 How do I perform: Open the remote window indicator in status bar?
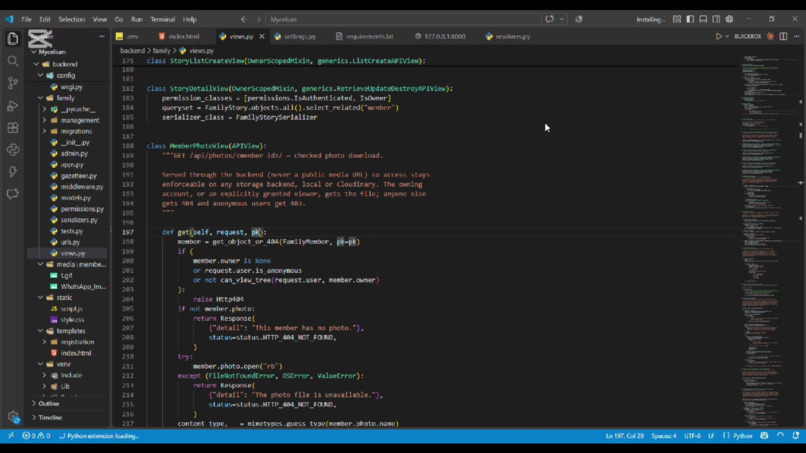point(11,436)
